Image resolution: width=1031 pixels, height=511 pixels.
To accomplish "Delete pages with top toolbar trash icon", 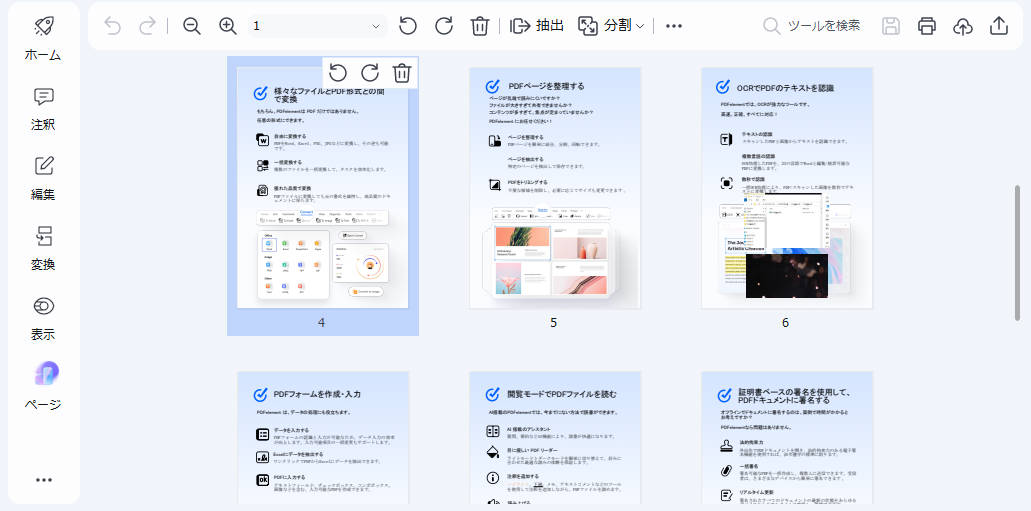I will click(x=479, y=26).
